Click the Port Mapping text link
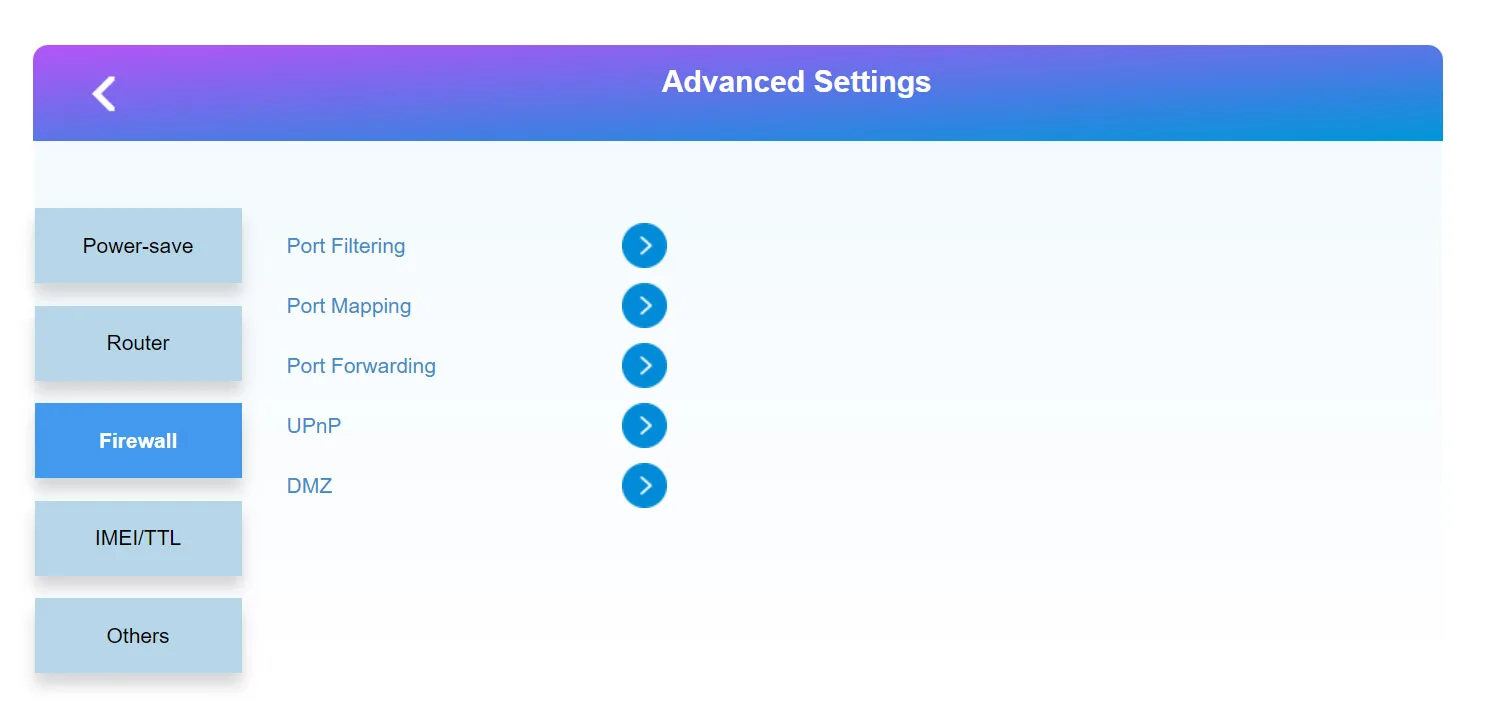The image size is (1499, 705). coord(349,306)
